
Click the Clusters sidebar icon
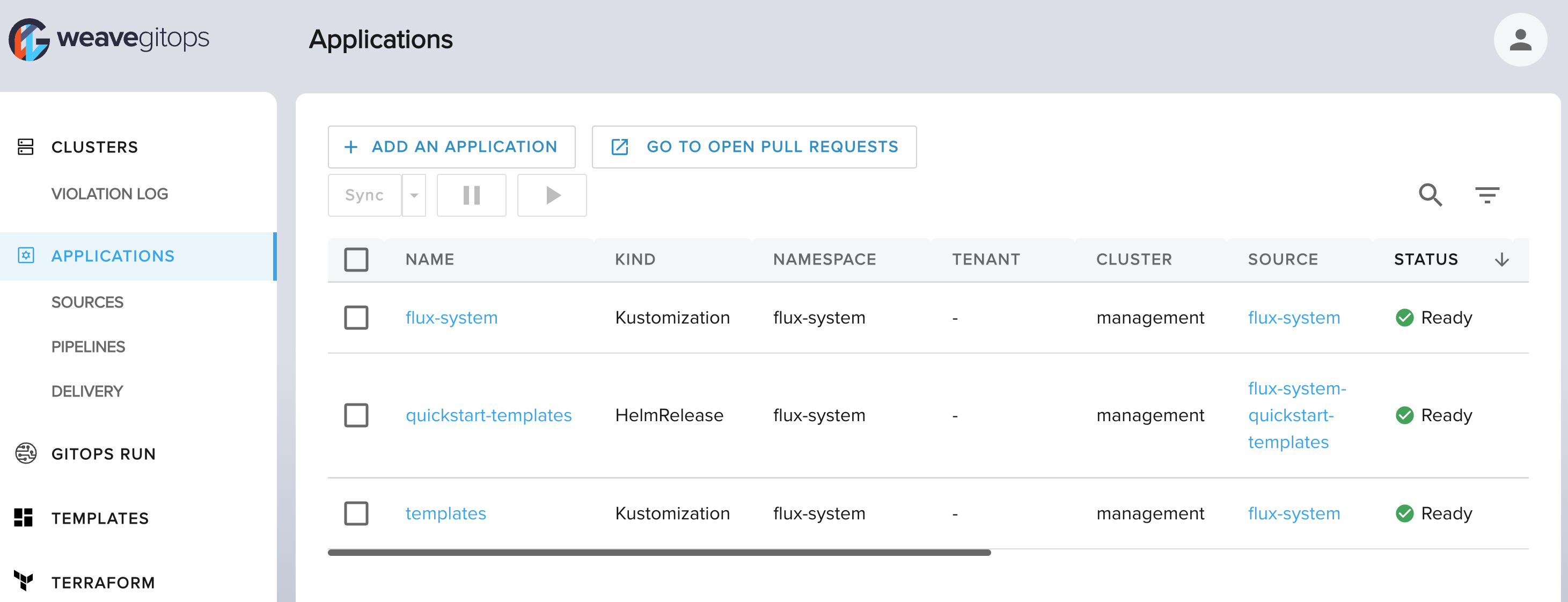click(x=25, y=147)
